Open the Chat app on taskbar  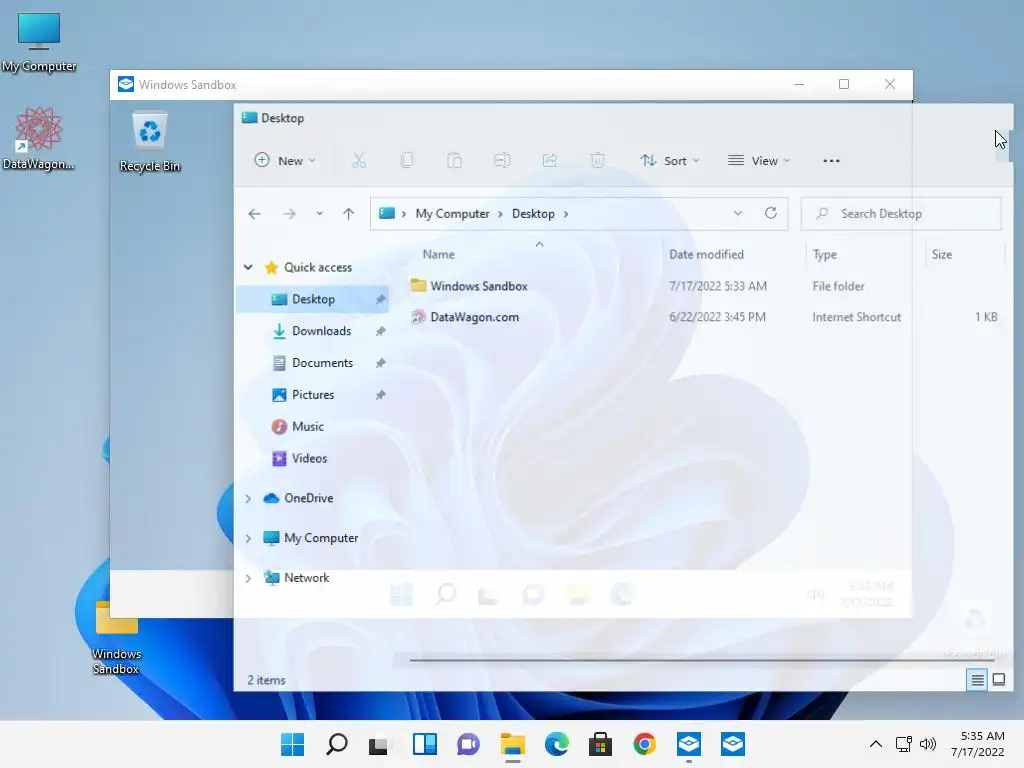tap(468, 744)
